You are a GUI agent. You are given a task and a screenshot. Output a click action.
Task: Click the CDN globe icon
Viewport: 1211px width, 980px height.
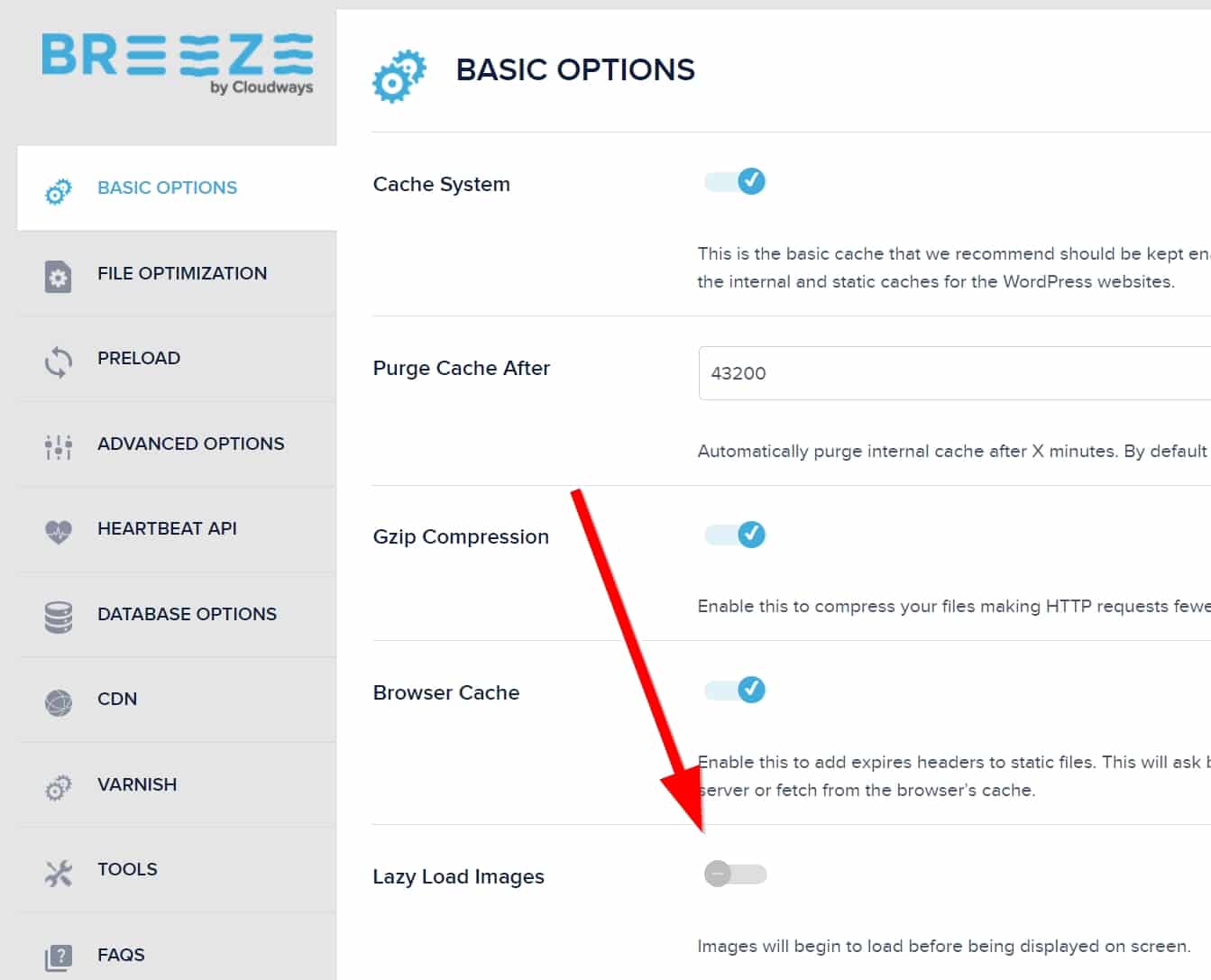pos(58,702)
